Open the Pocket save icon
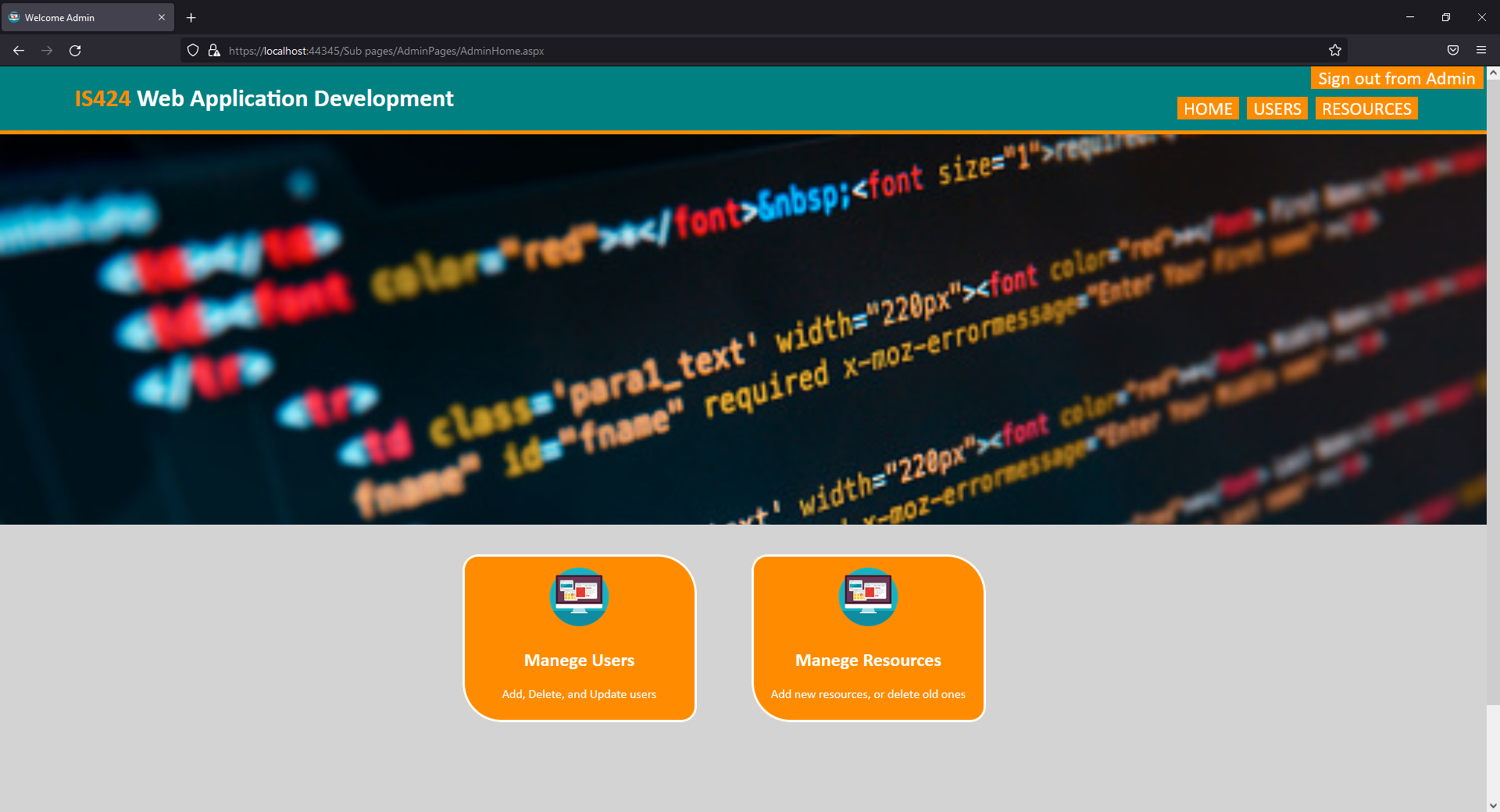 point(1453,51)
